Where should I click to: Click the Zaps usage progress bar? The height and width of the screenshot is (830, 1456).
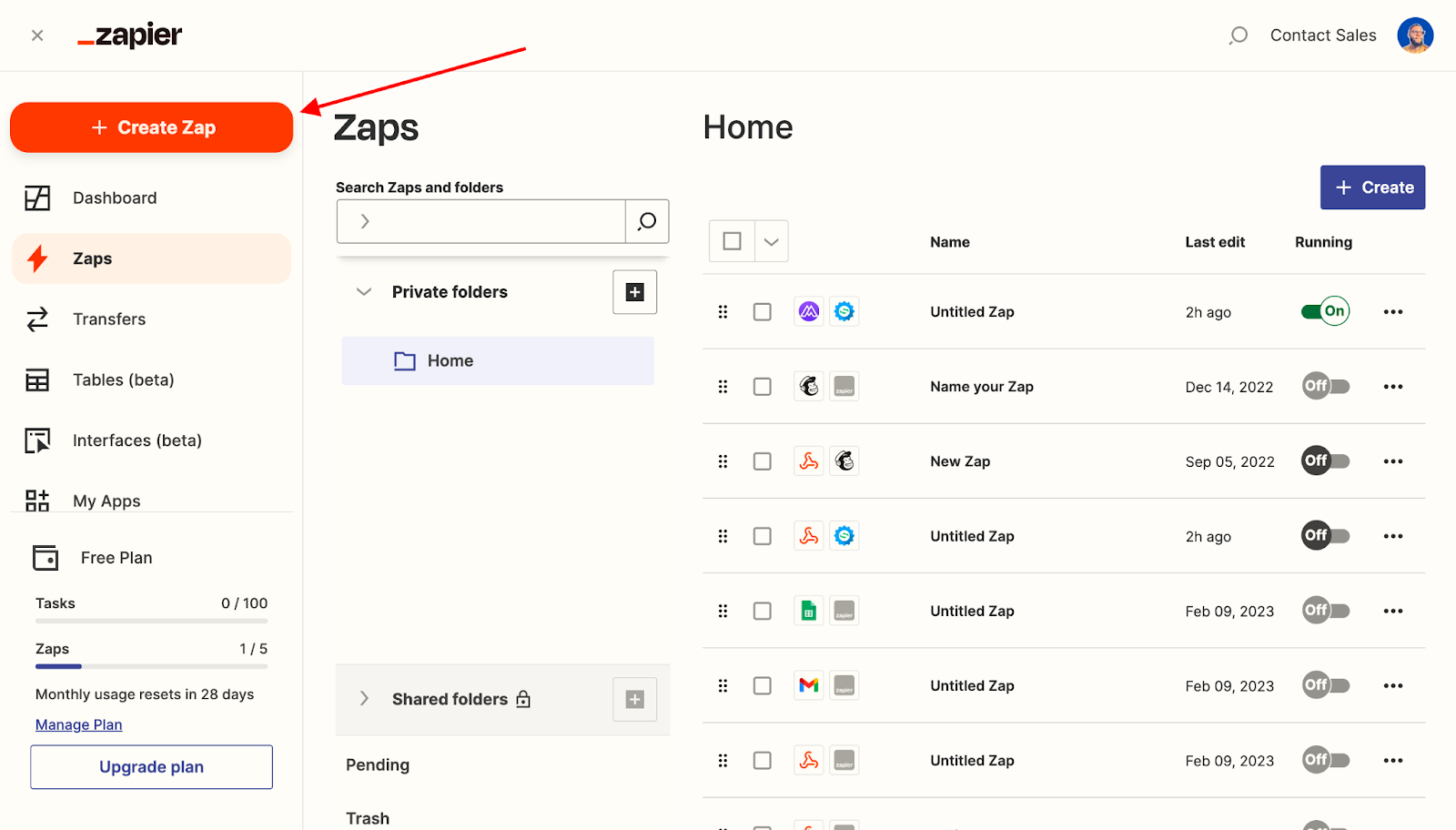click(151, 666)
